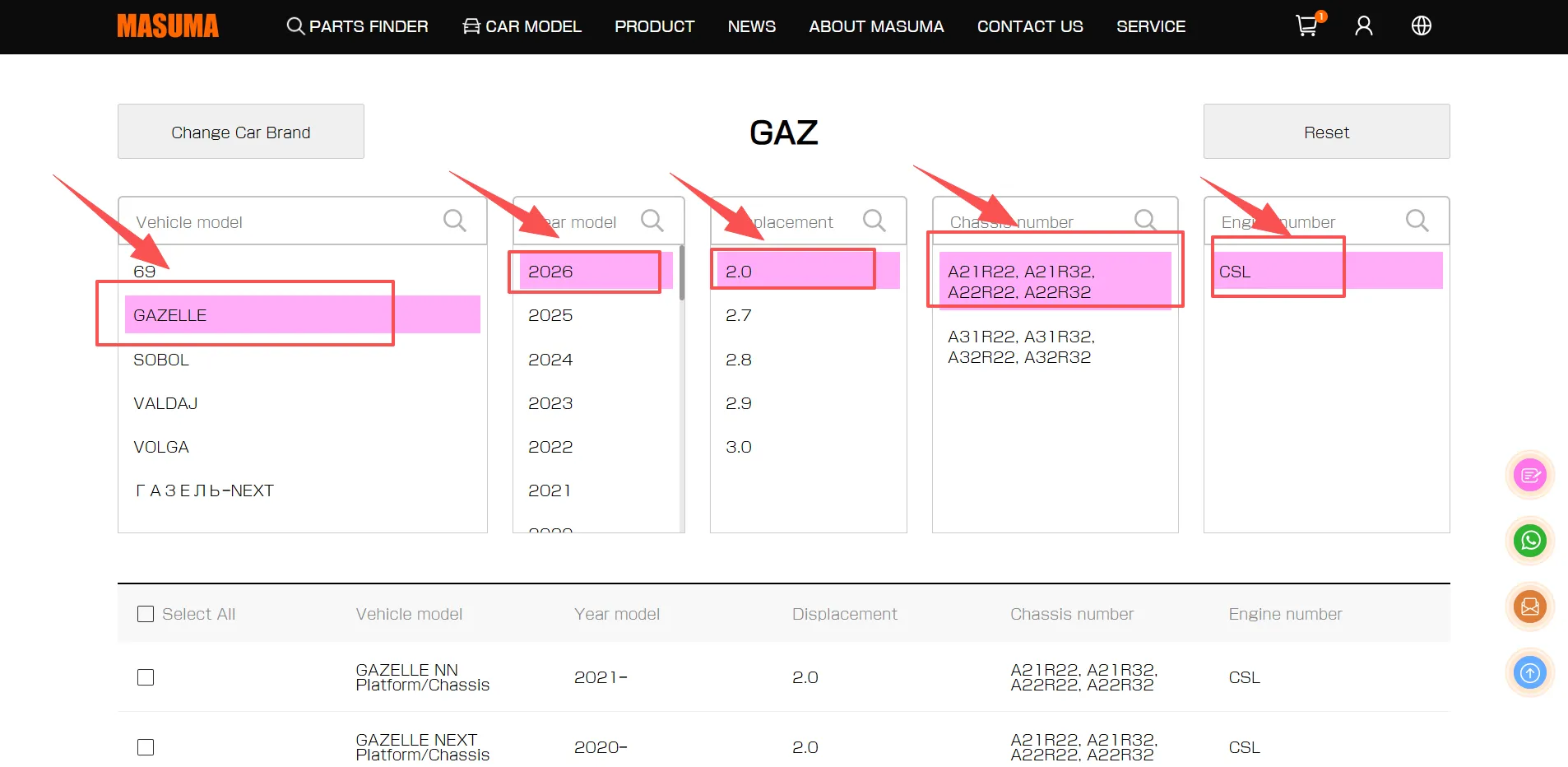Click the year model list scrollbar
The height and width of the screenshot is (767, 1568).
(681, 273)
